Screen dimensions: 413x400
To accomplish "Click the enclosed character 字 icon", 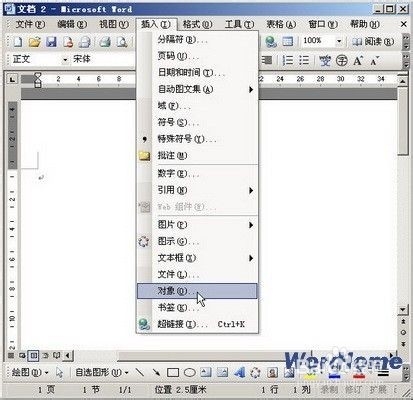I will pos(341,60).
